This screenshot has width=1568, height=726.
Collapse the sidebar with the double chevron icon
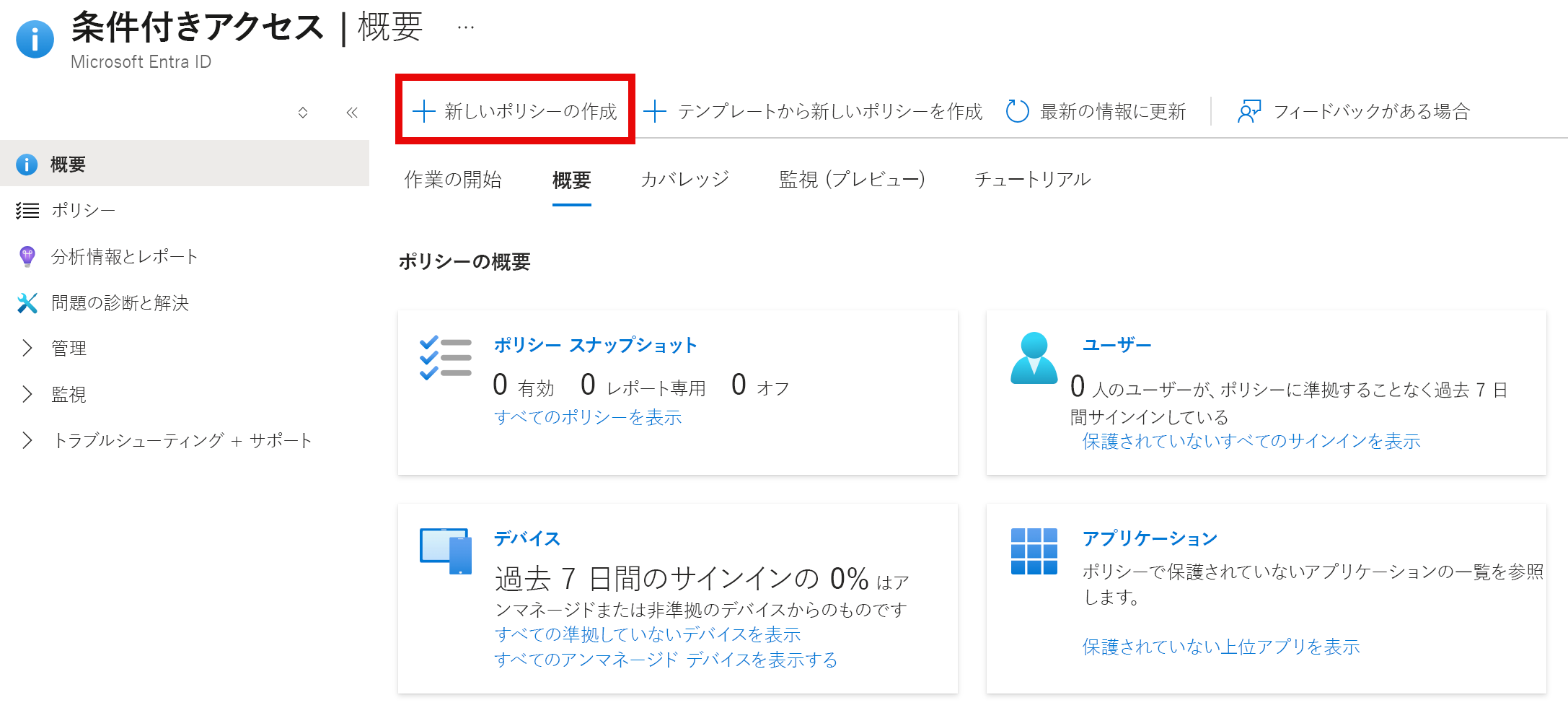point(352,113)
